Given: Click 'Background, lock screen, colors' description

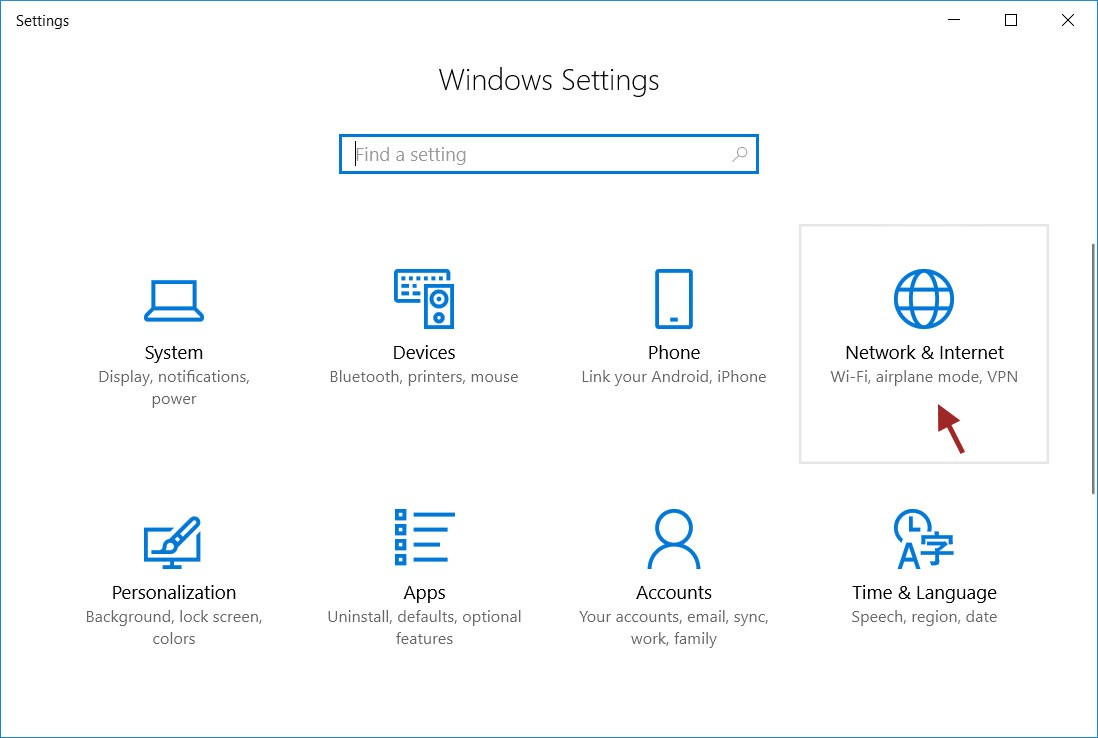Looking at the screenshot, I should [x=174, y=627].
